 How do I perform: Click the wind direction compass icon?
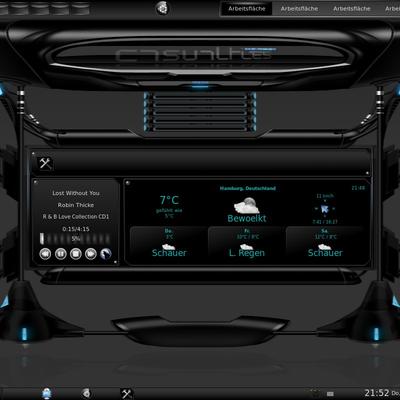(x=325, y=209)
